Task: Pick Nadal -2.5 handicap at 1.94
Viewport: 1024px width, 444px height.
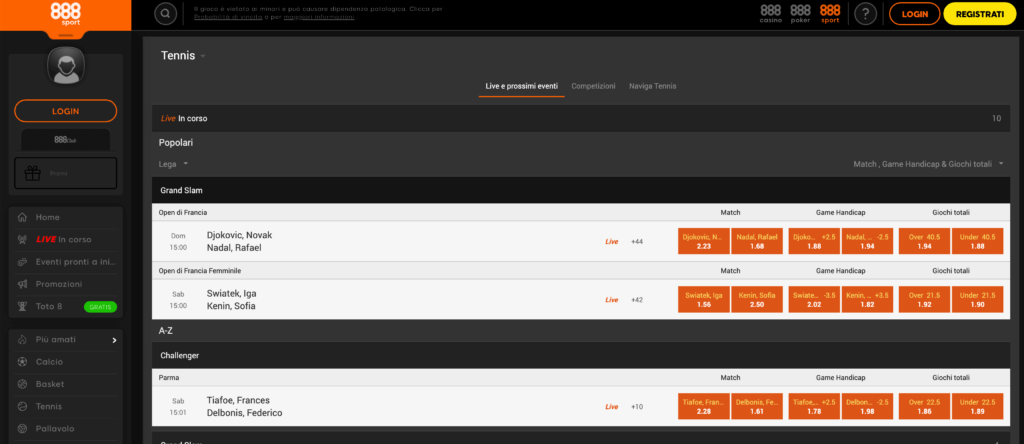Action: (x=867, y=242)
